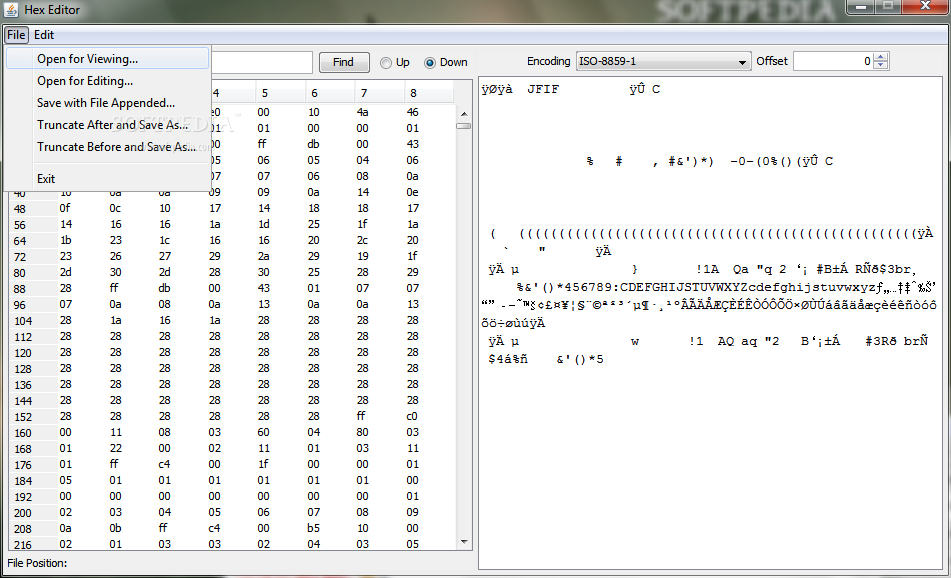Minimize the Hex Editor window
Screen dimensions: 951x578
860,7
